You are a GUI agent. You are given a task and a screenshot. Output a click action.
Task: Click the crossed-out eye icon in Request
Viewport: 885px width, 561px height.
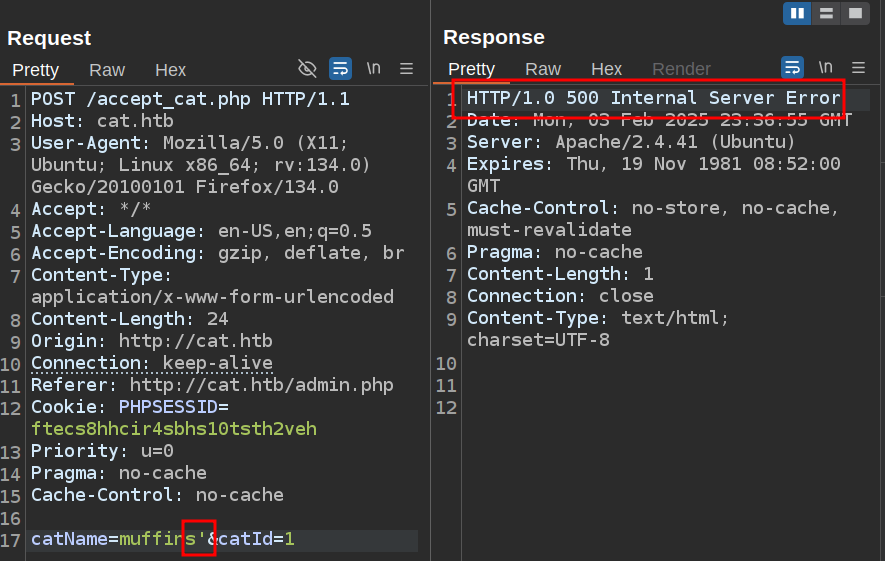(308, 69)
